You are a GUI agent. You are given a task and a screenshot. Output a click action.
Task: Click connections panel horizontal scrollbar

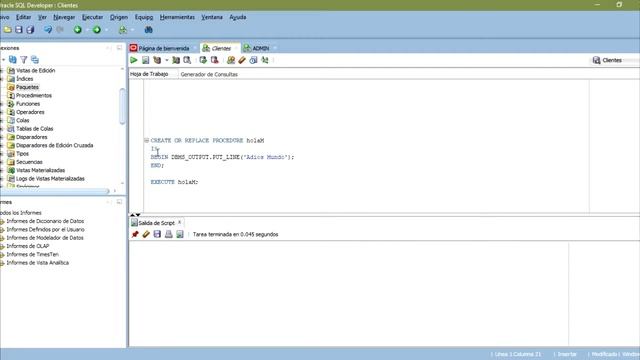[x=55, y=191]
